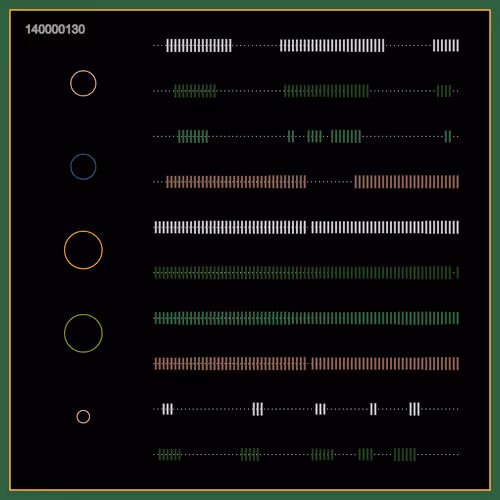Click the lower continuous salmon tick row

[x=306, y=364]
